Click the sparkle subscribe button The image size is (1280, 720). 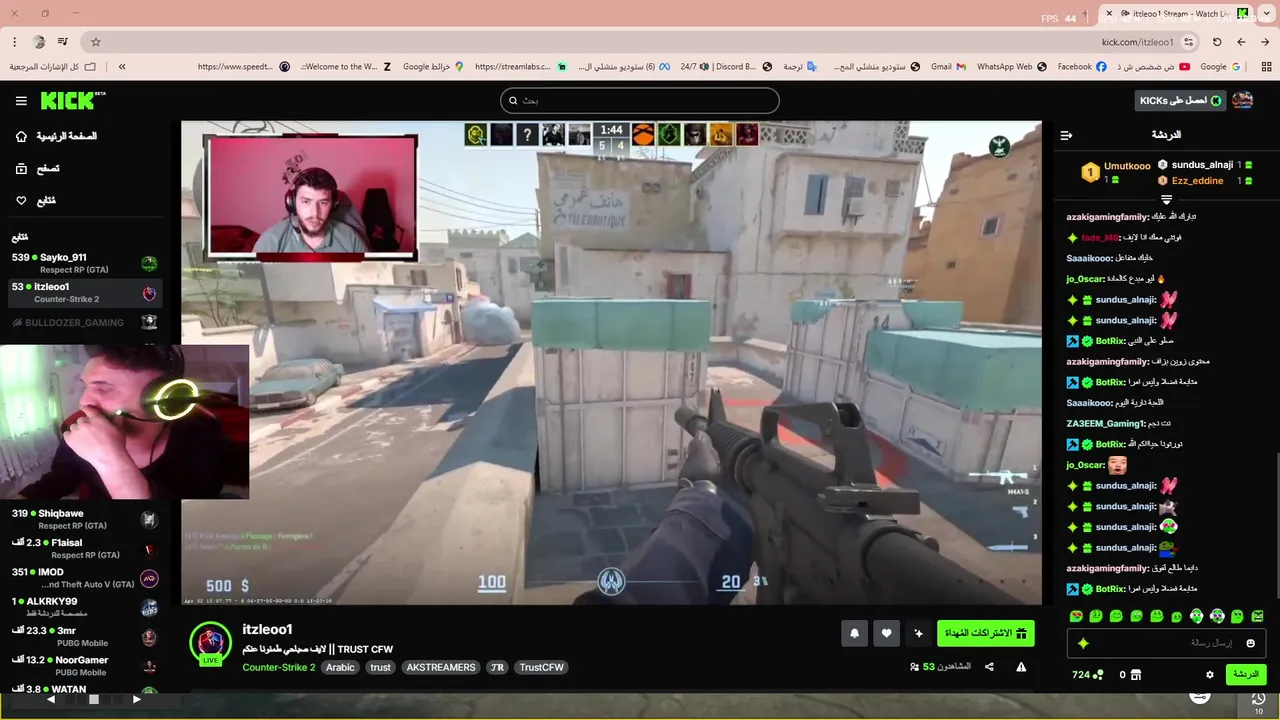(x=918, y=633)
